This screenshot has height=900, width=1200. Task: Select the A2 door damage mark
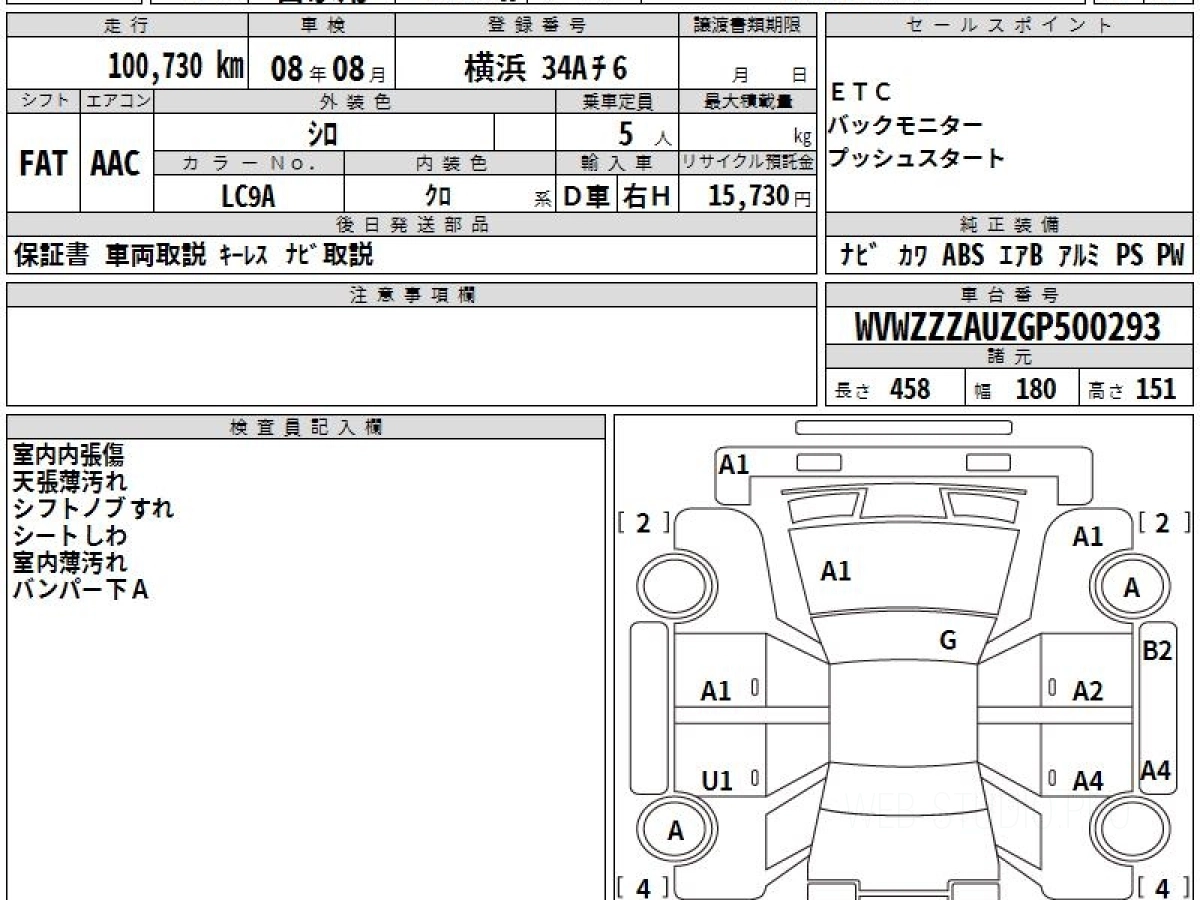(x=1087, y=691)
